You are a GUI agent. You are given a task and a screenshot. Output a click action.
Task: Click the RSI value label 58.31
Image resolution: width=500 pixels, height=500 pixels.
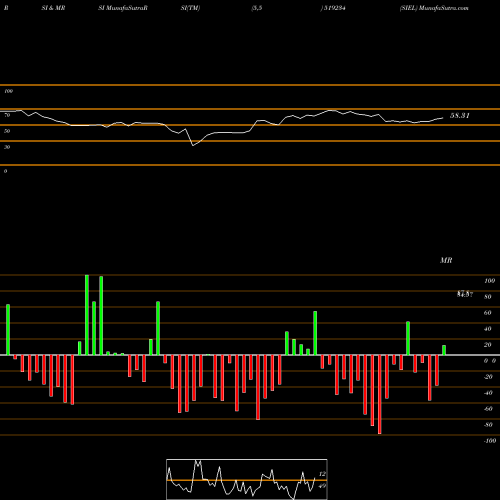tap(460, 116)
